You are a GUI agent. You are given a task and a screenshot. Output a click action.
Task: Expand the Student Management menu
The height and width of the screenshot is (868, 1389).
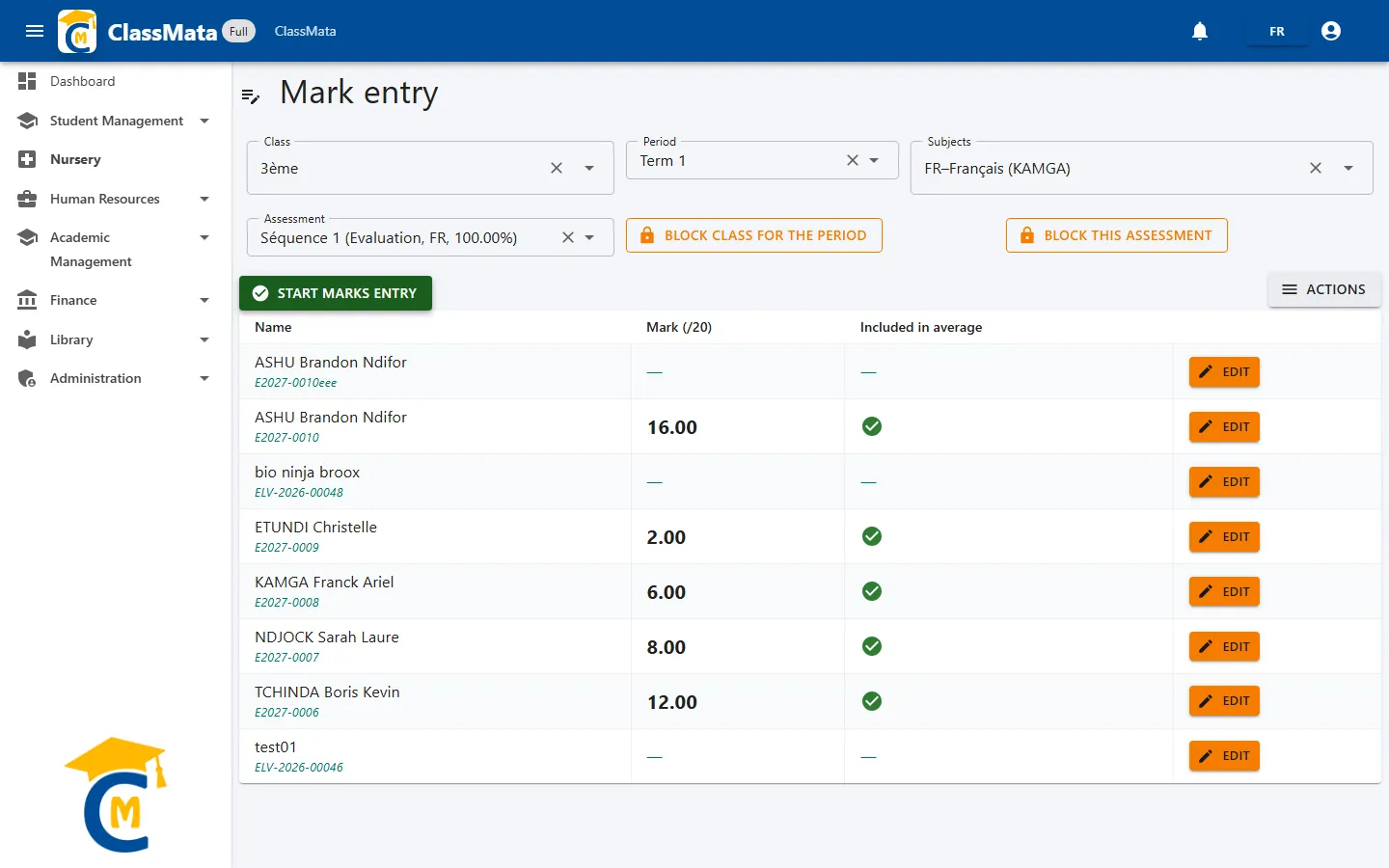click(204, 121)
